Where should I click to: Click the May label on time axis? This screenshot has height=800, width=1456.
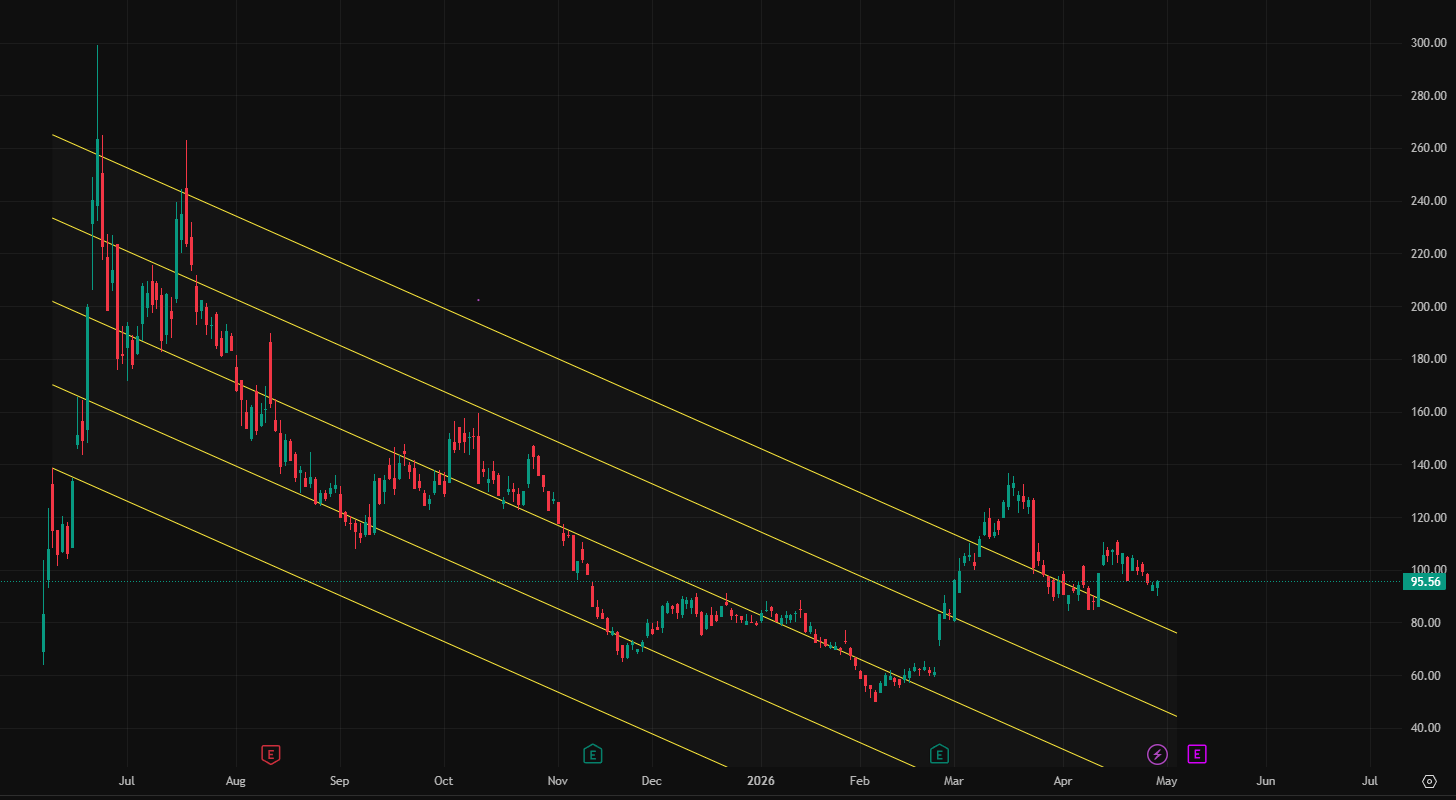[1166, 781]
